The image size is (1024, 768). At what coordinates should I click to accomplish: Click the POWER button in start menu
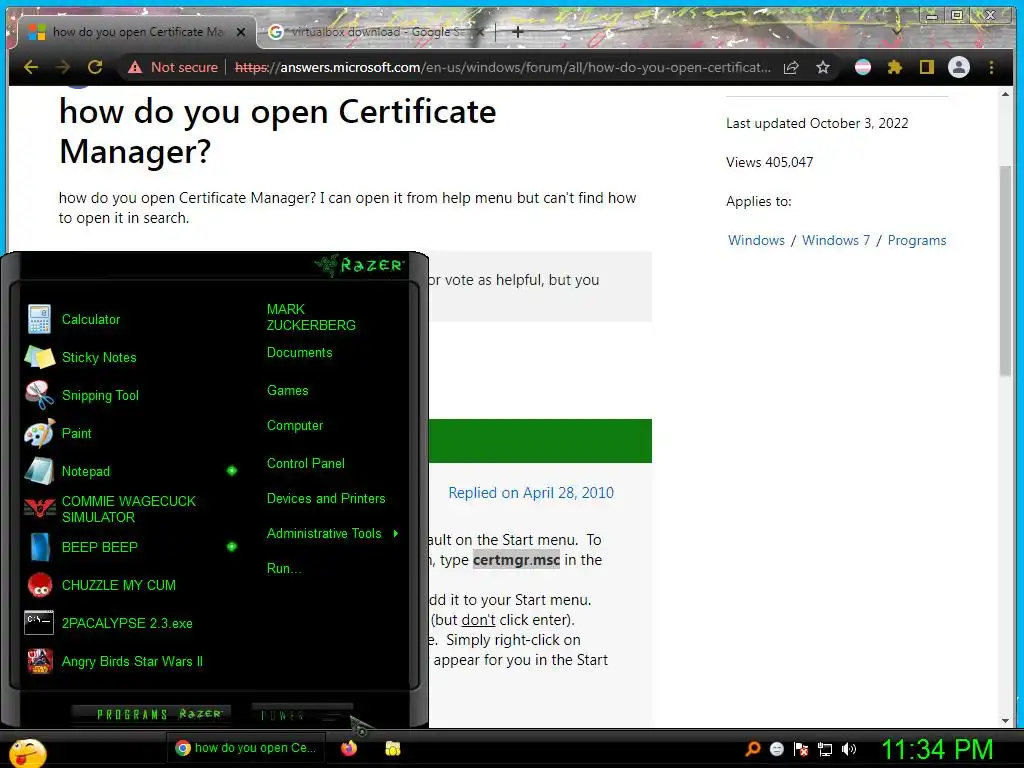coord(301,714)
